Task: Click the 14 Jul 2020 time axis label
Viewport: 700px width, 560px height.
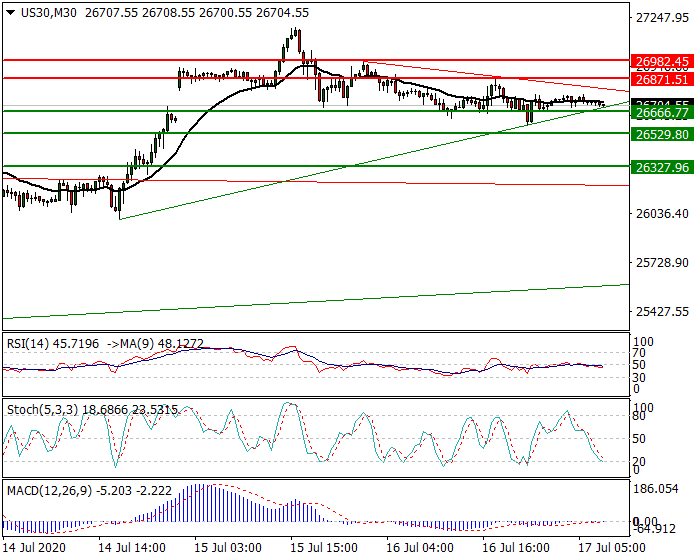Action: point(34,547)
